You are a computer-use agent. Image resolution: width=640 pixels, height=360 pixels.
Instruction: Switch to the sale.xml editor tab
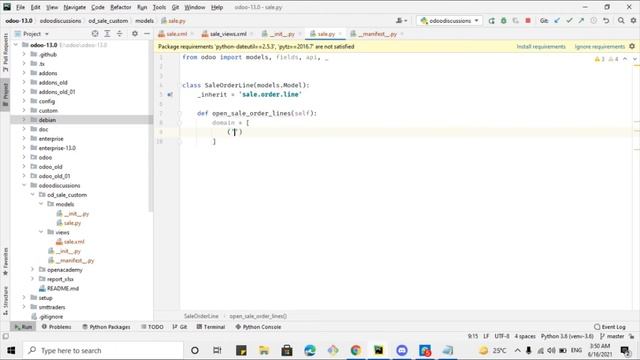tap(176, 34)
